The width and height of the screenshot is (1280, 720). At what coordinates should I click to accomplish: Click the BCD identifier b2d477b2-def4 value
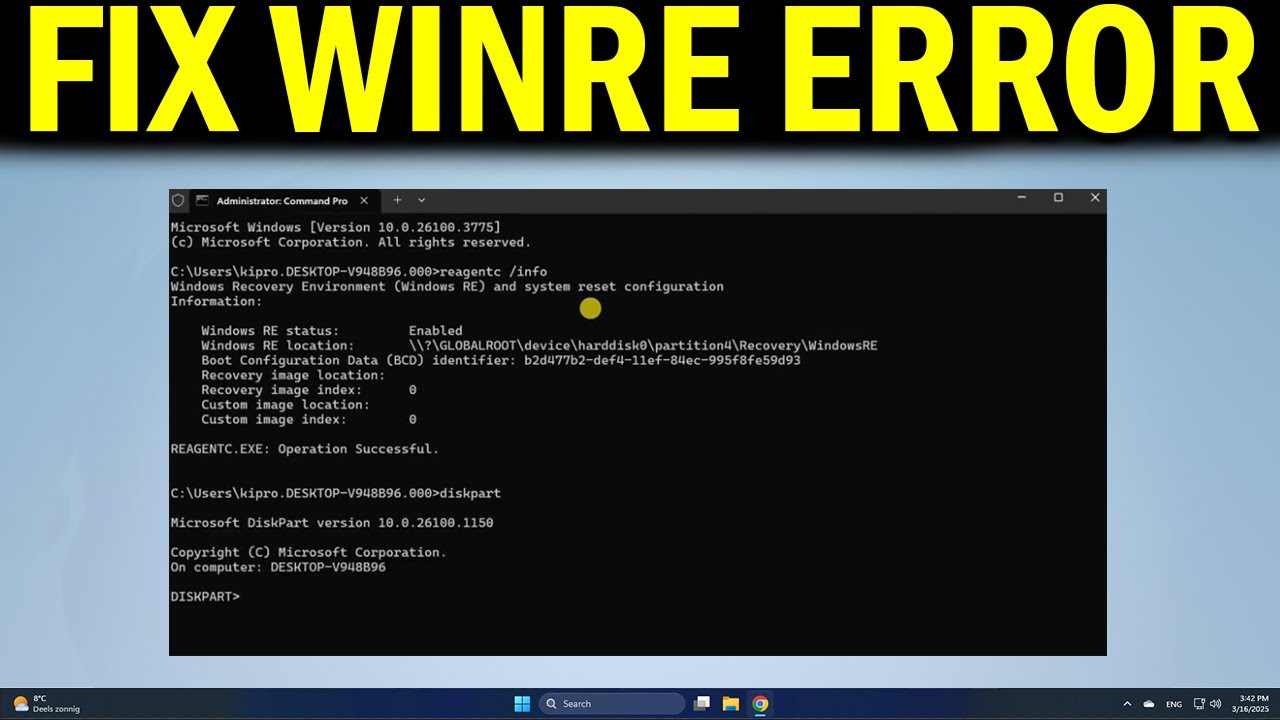[662, 360]
